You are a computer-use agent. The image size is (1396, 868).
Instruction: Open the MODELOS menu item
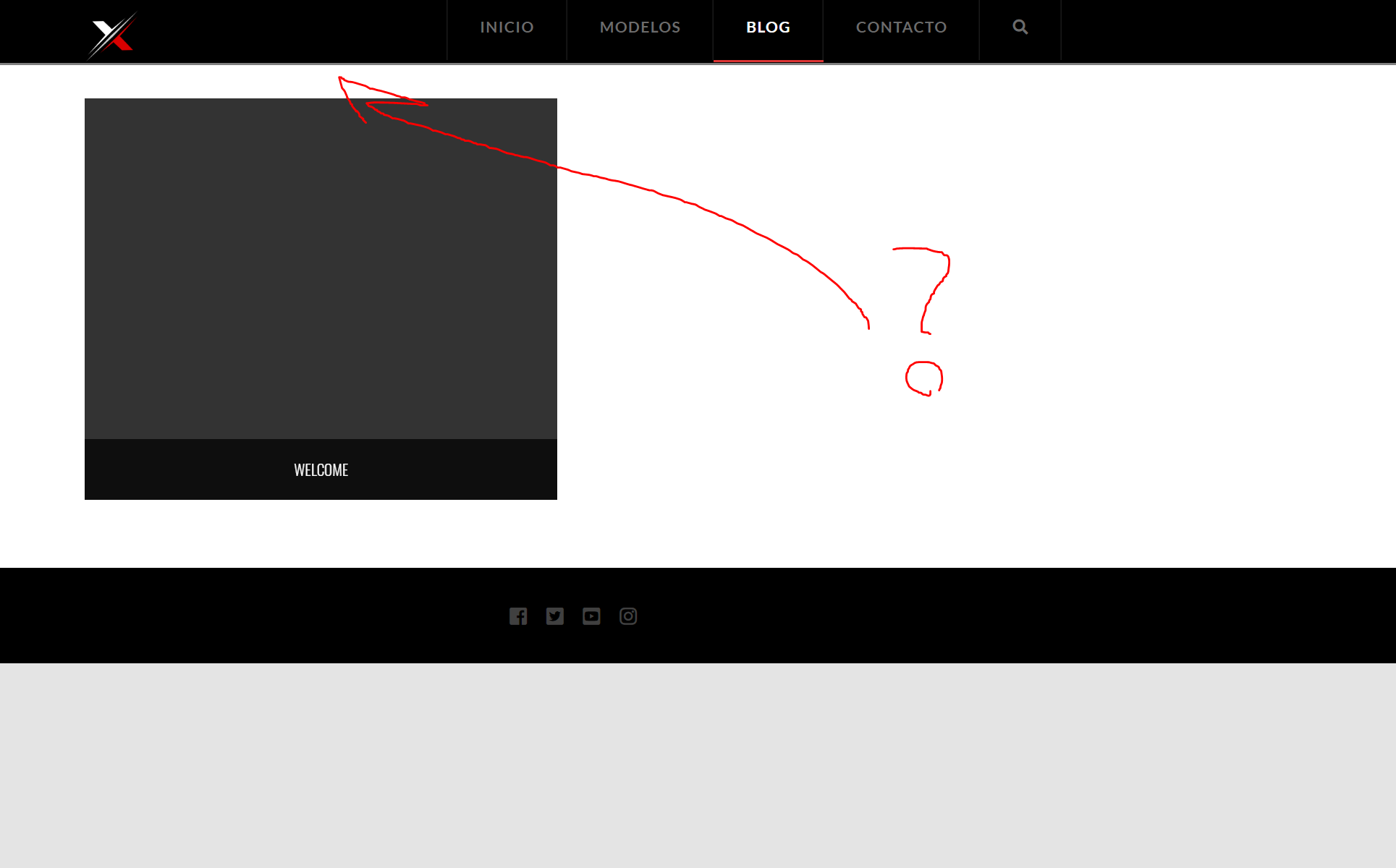pos(640,27)
